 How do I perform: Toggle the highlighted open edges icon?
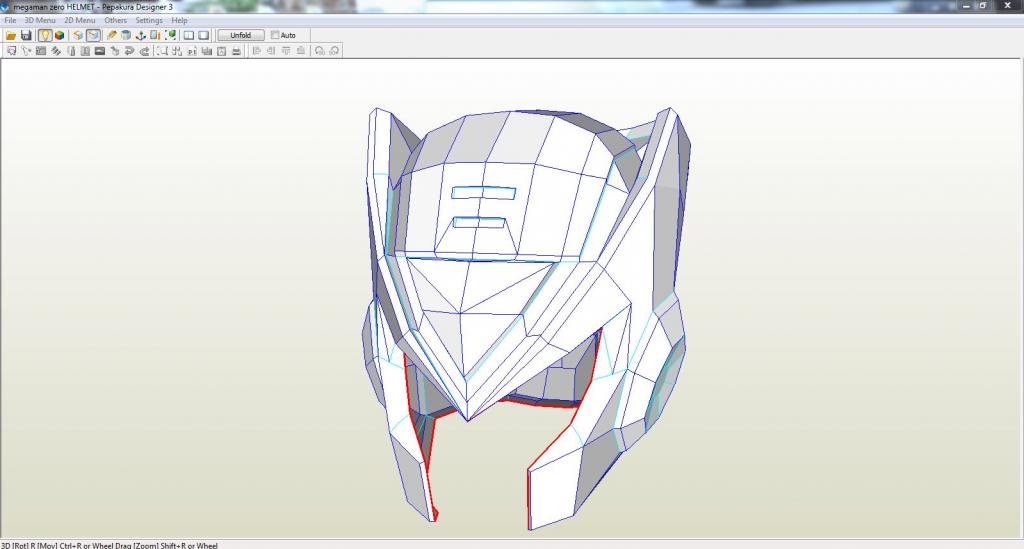(x=93, y=35)
